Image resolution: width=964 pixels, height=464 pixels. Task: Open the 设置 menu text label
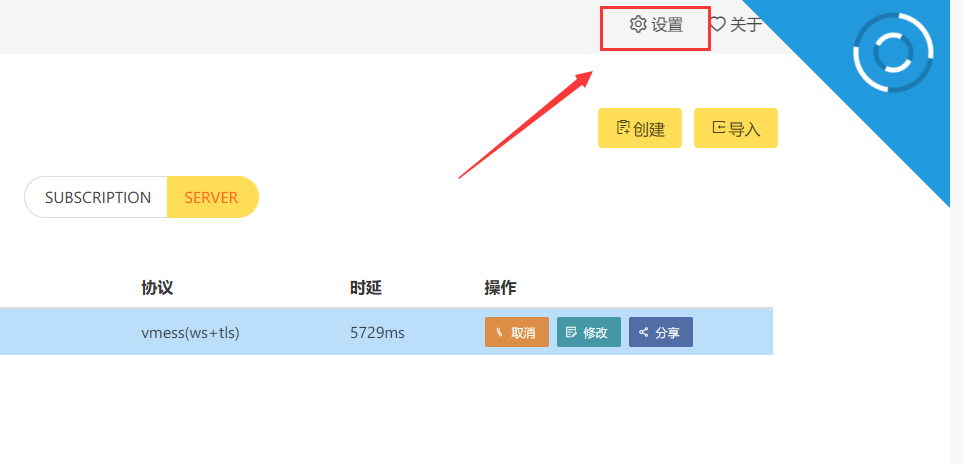point(668,25)
